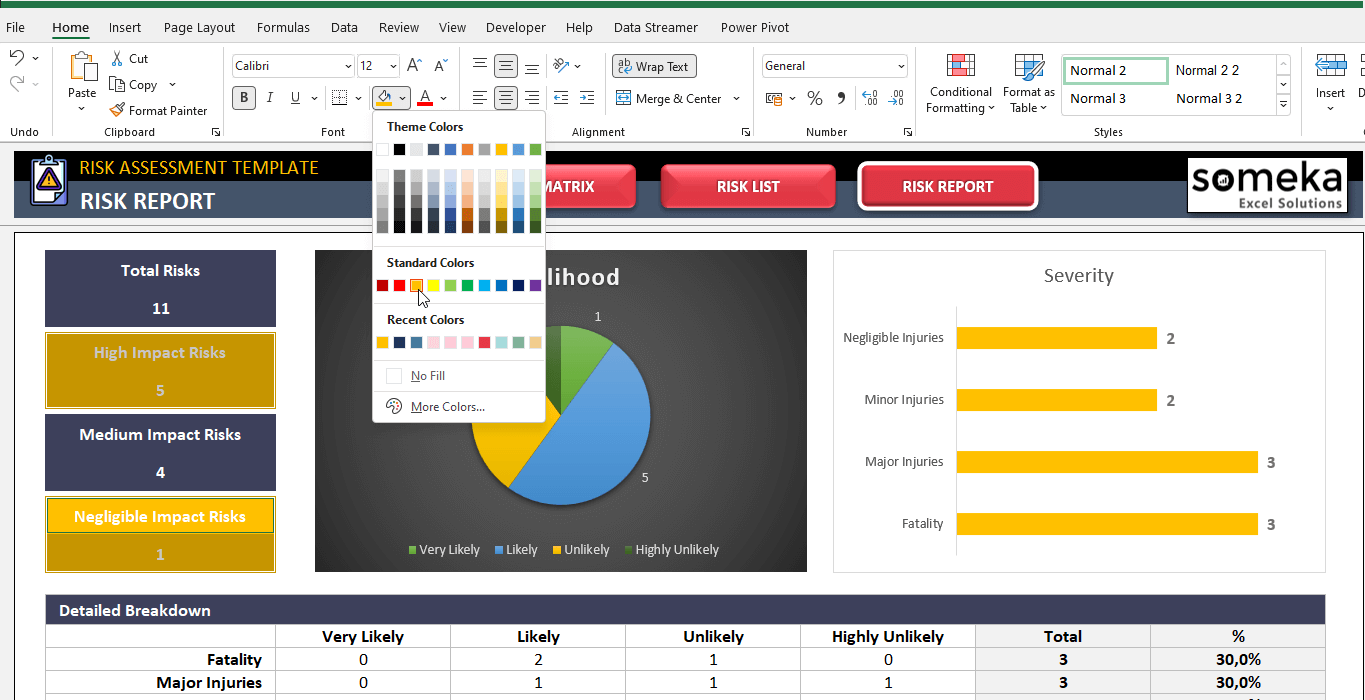Switch to the Data Streamer tab
1365x700 pixels.
tap(655, 27)
